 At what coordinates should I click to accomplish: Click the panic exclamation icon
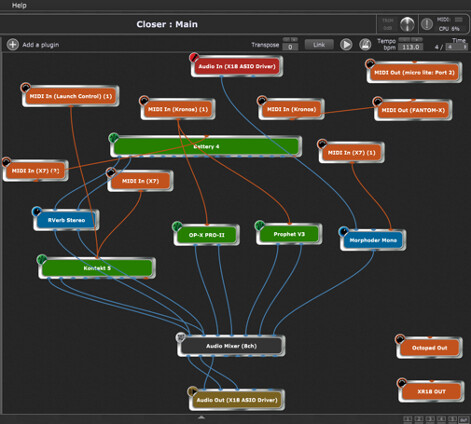427,24
